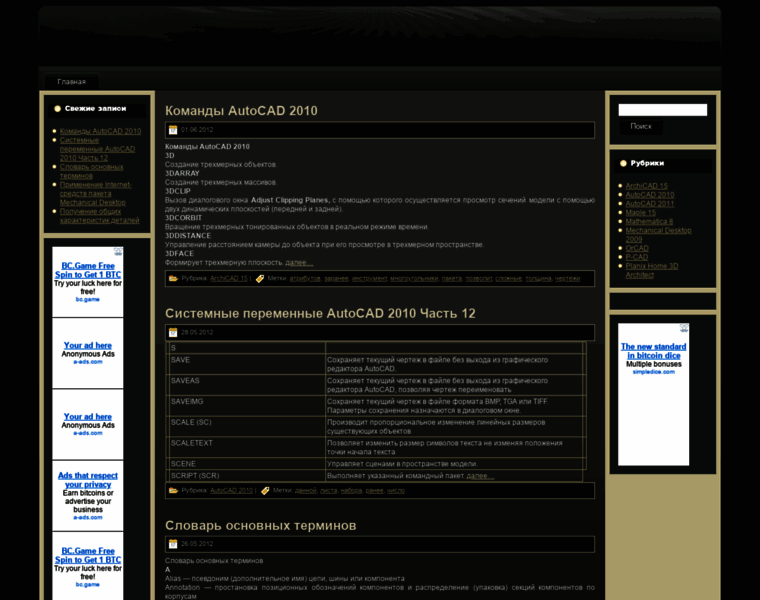Open tag число

tap(396, 490)
